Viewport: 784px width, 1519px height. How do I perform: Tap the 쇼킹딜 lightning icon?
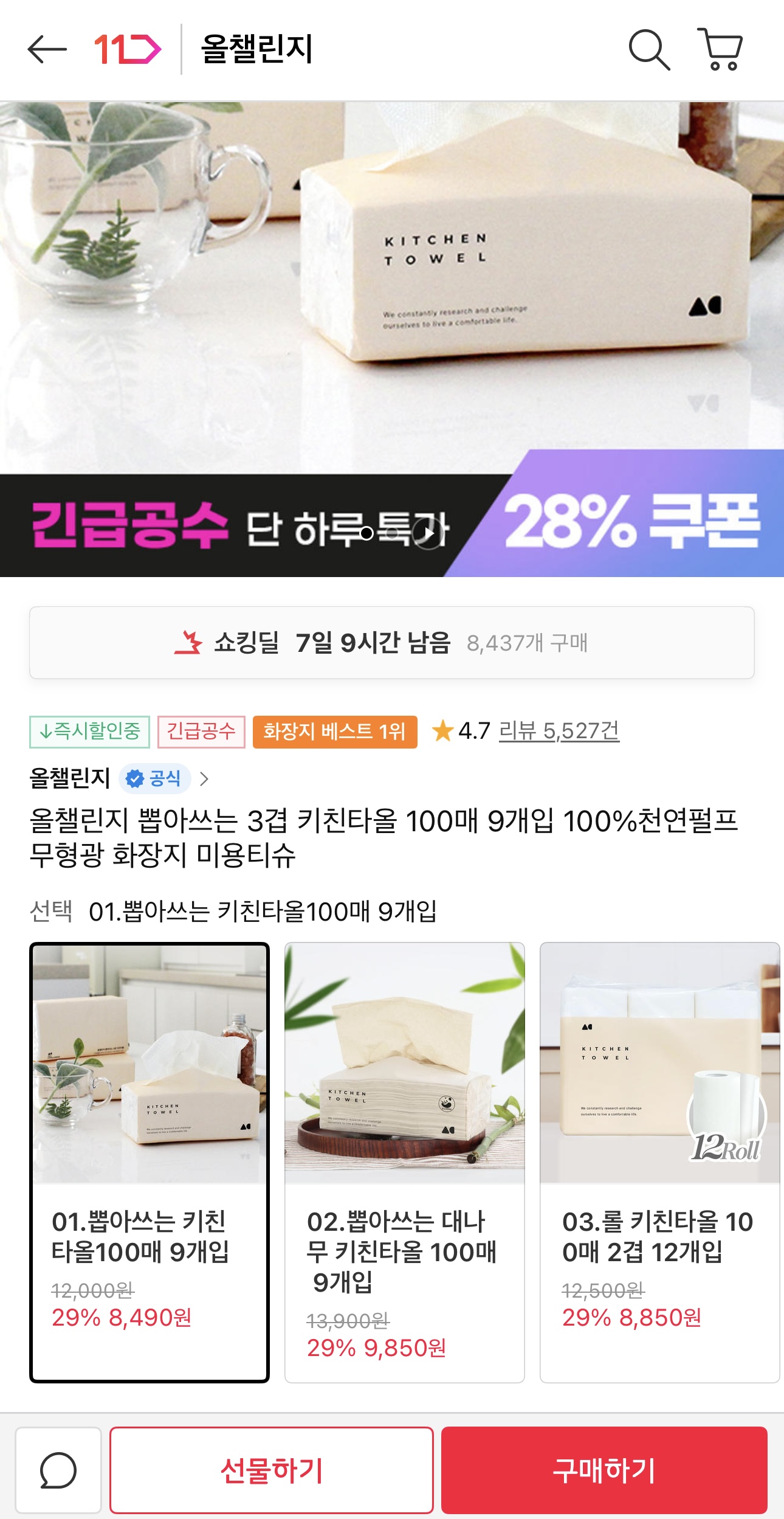188,643
